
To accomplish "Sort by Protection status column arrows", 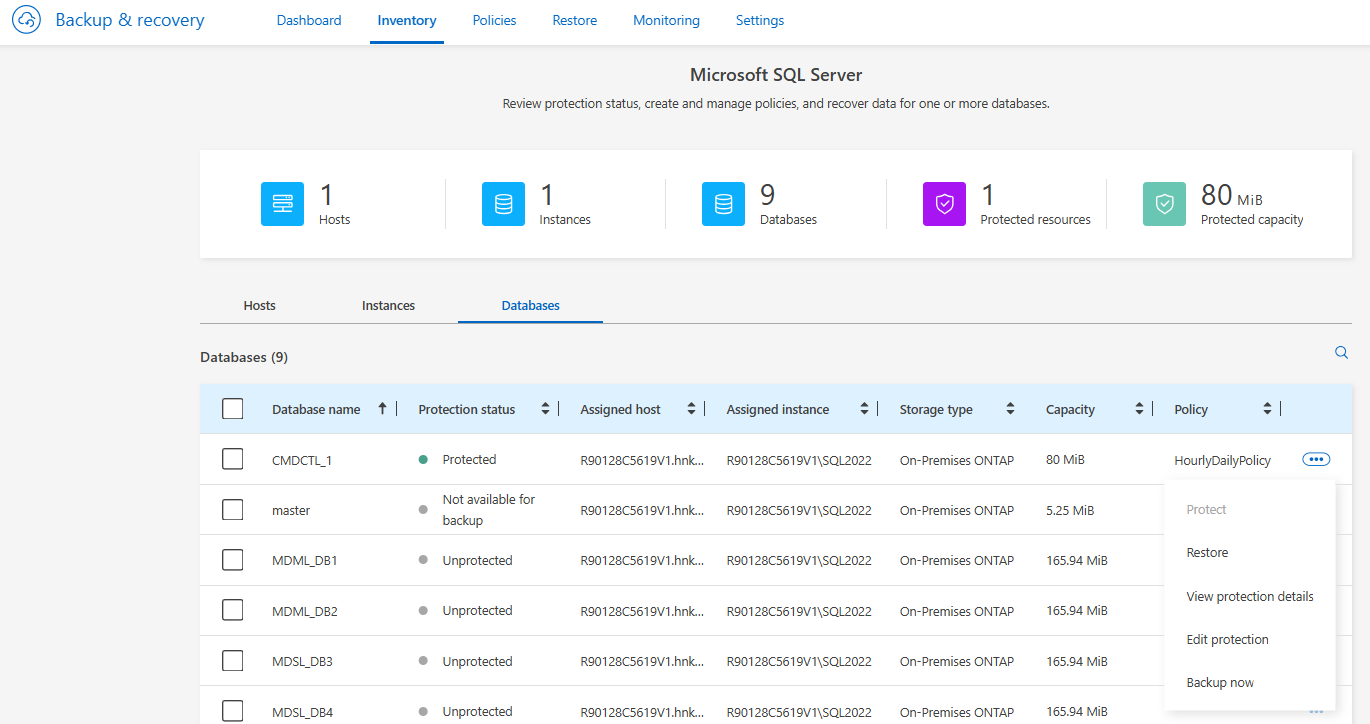I will point(545,409).
